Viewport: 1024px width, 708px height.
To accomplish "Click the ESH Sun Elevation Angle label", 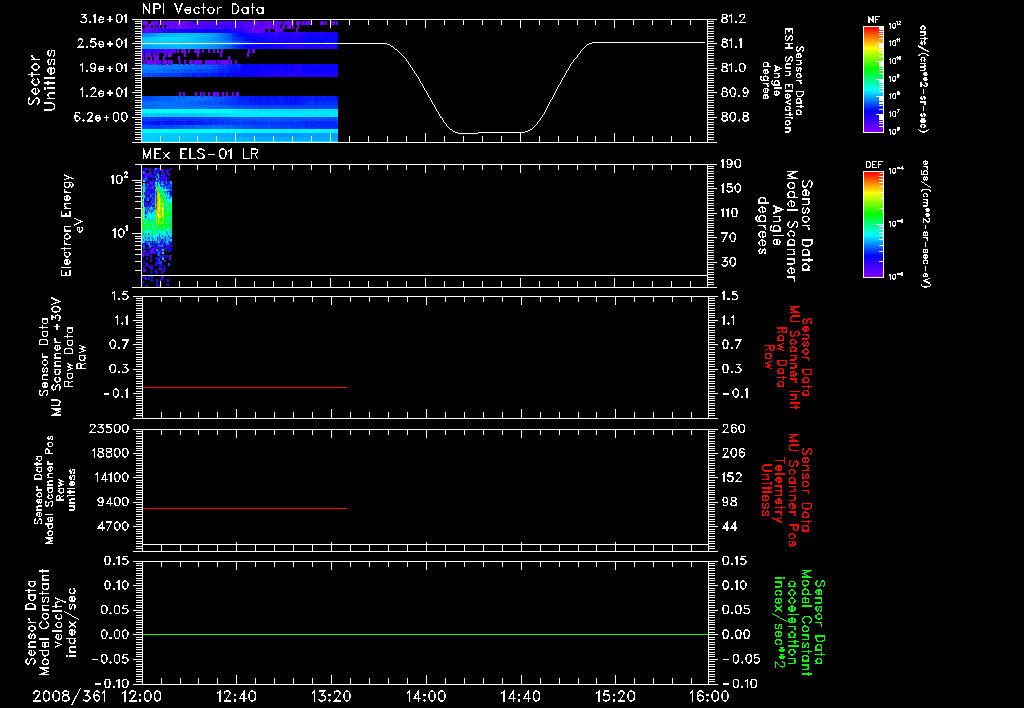I will (x=782, y=80).
